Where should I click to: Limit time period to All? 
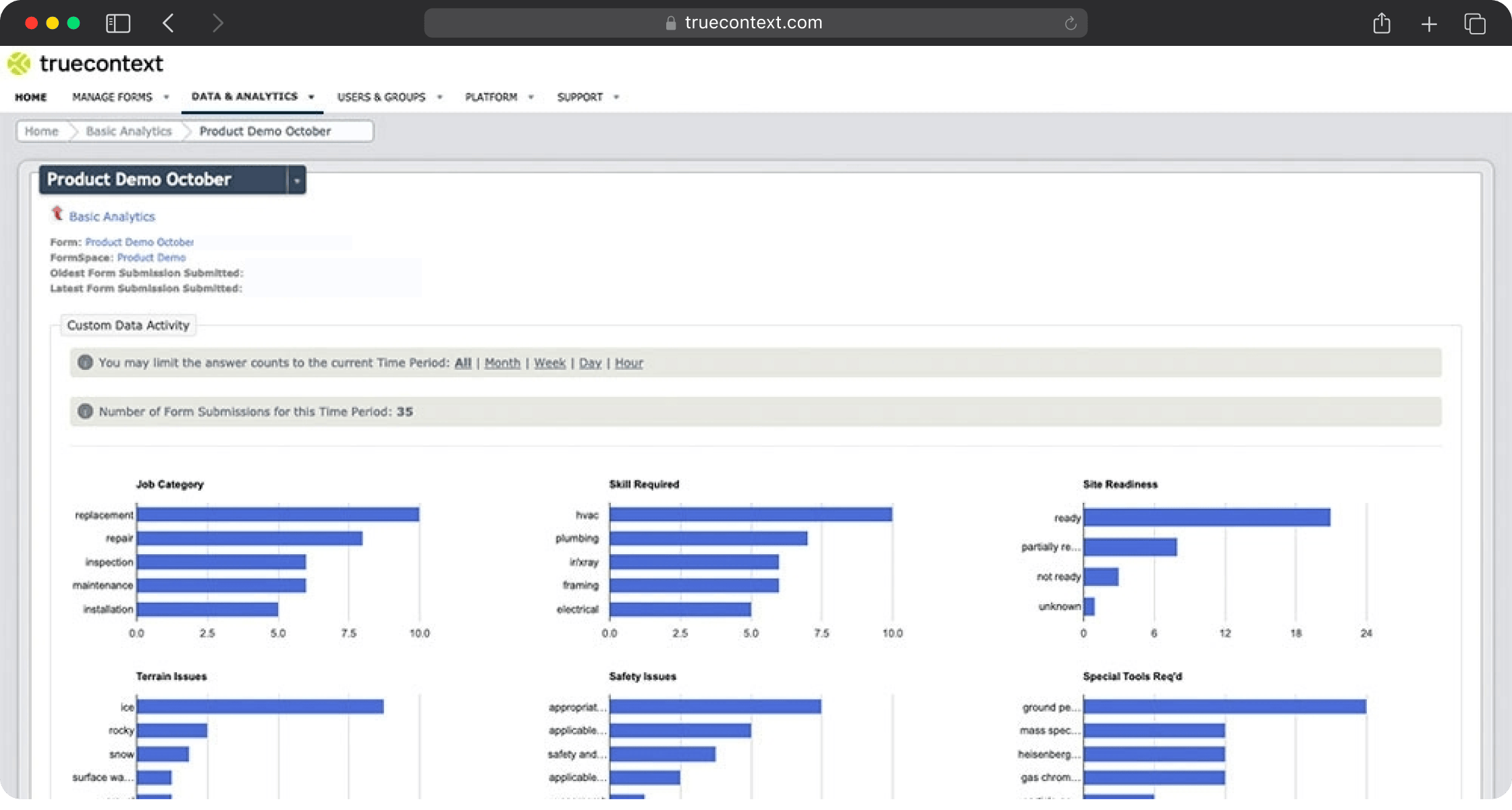click(x=463, y=362)
